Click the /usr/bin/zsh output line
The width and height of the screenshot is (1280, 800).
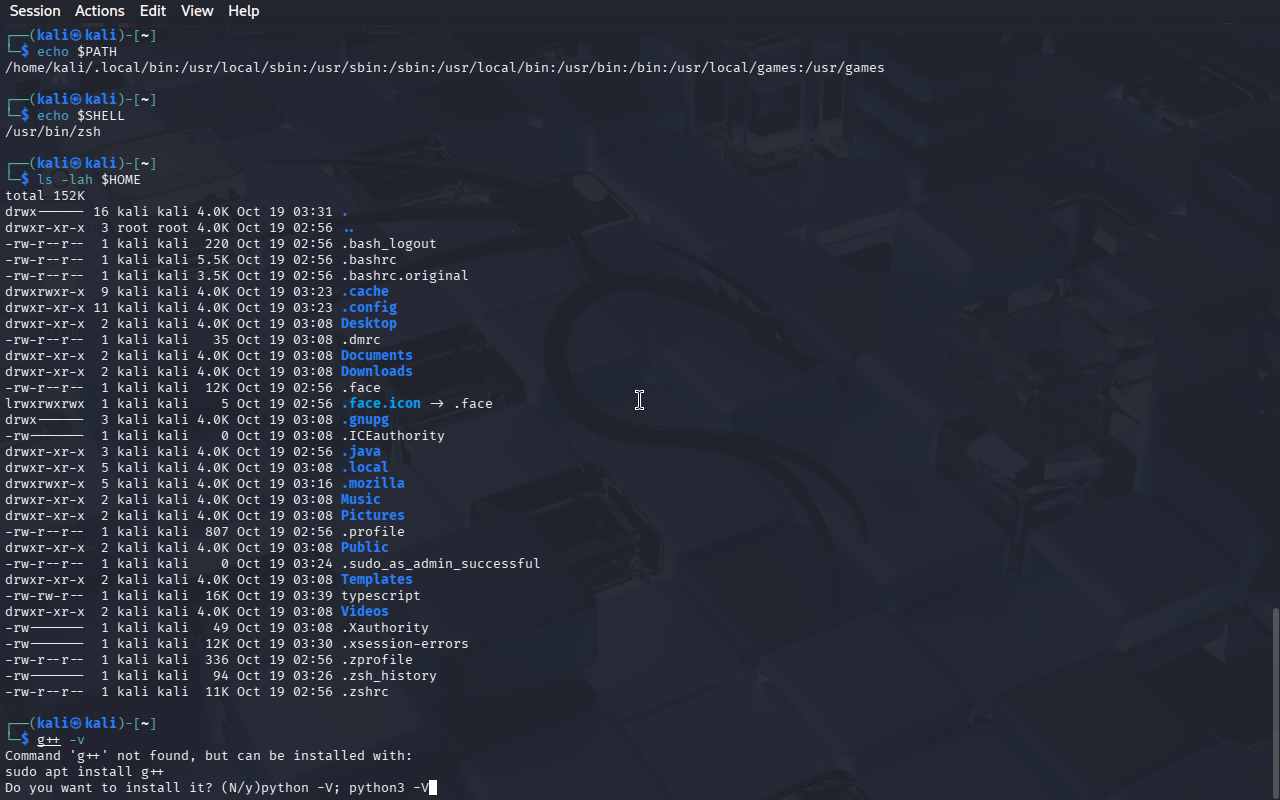tap(53, 131)
